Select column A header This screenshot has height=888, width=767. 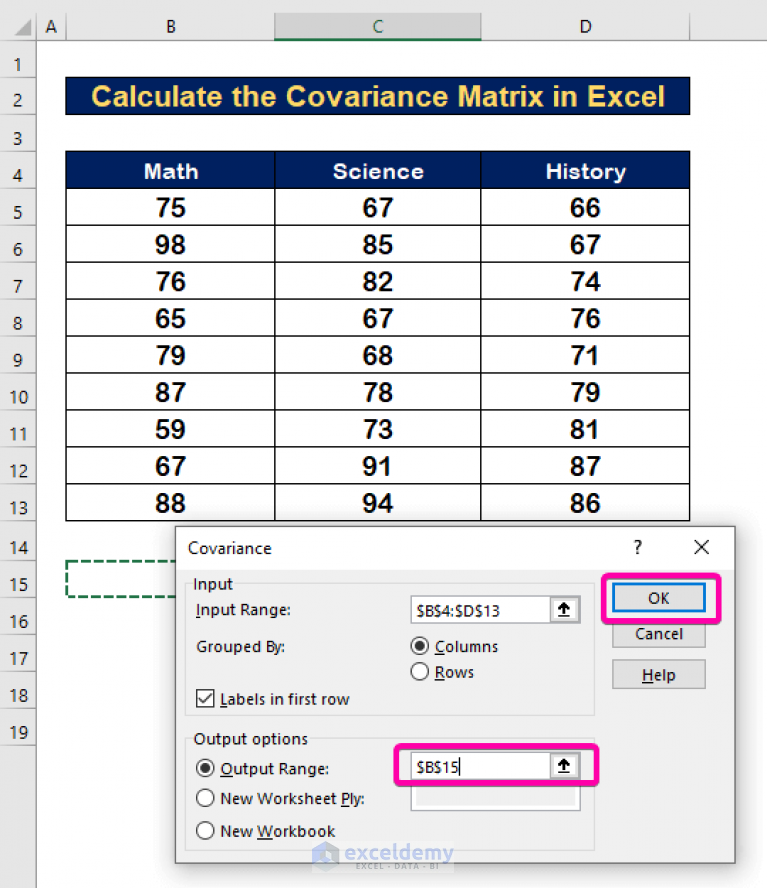[x=52, y=27]
